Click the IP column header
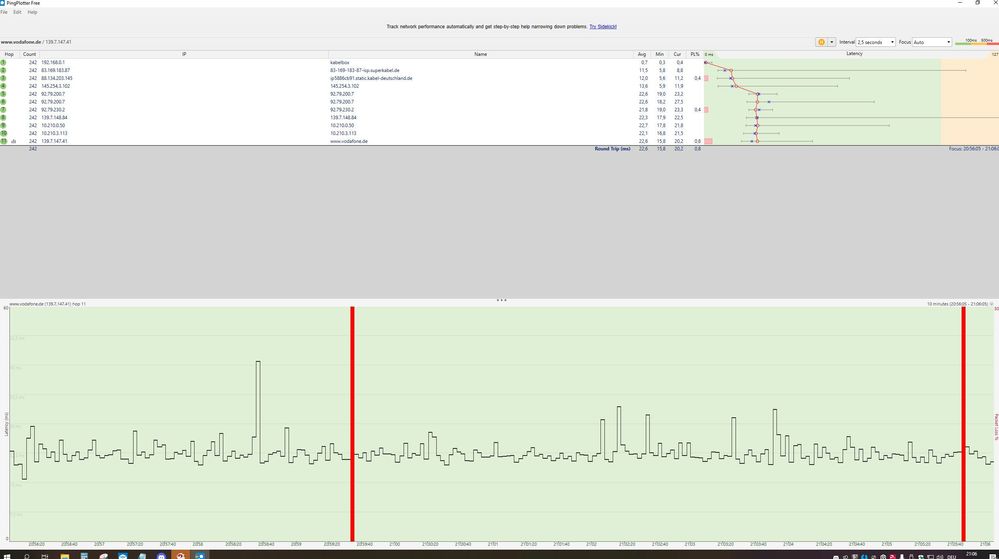Viewport: 999px width, 559px height. (184, 54)
